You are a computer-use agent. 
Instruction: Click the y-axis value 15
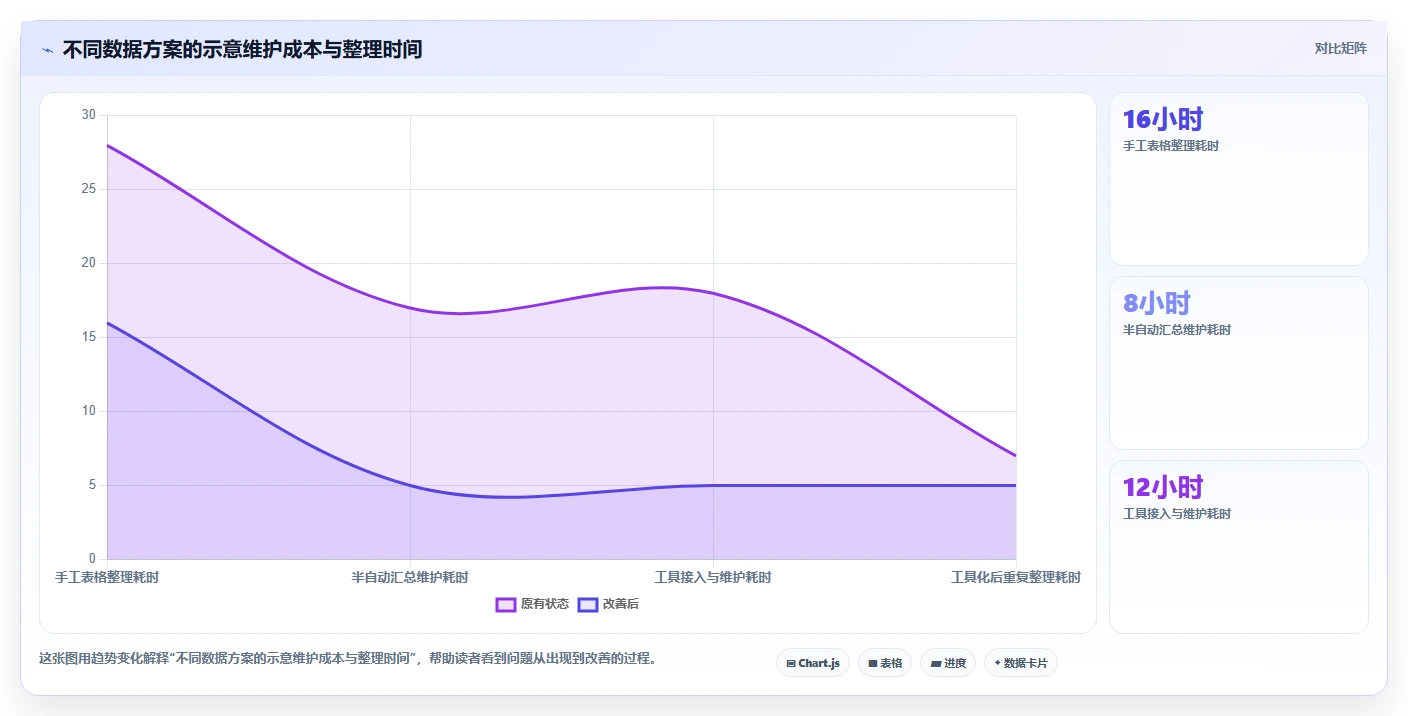point(89,337)
